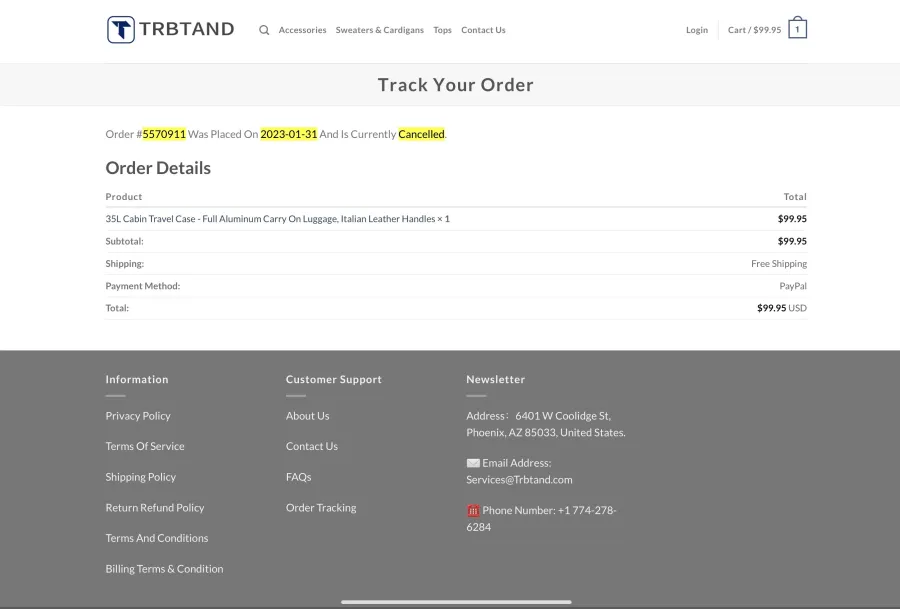
Task: Open the Privacy Policy link
Action: (x=138, y=416)
